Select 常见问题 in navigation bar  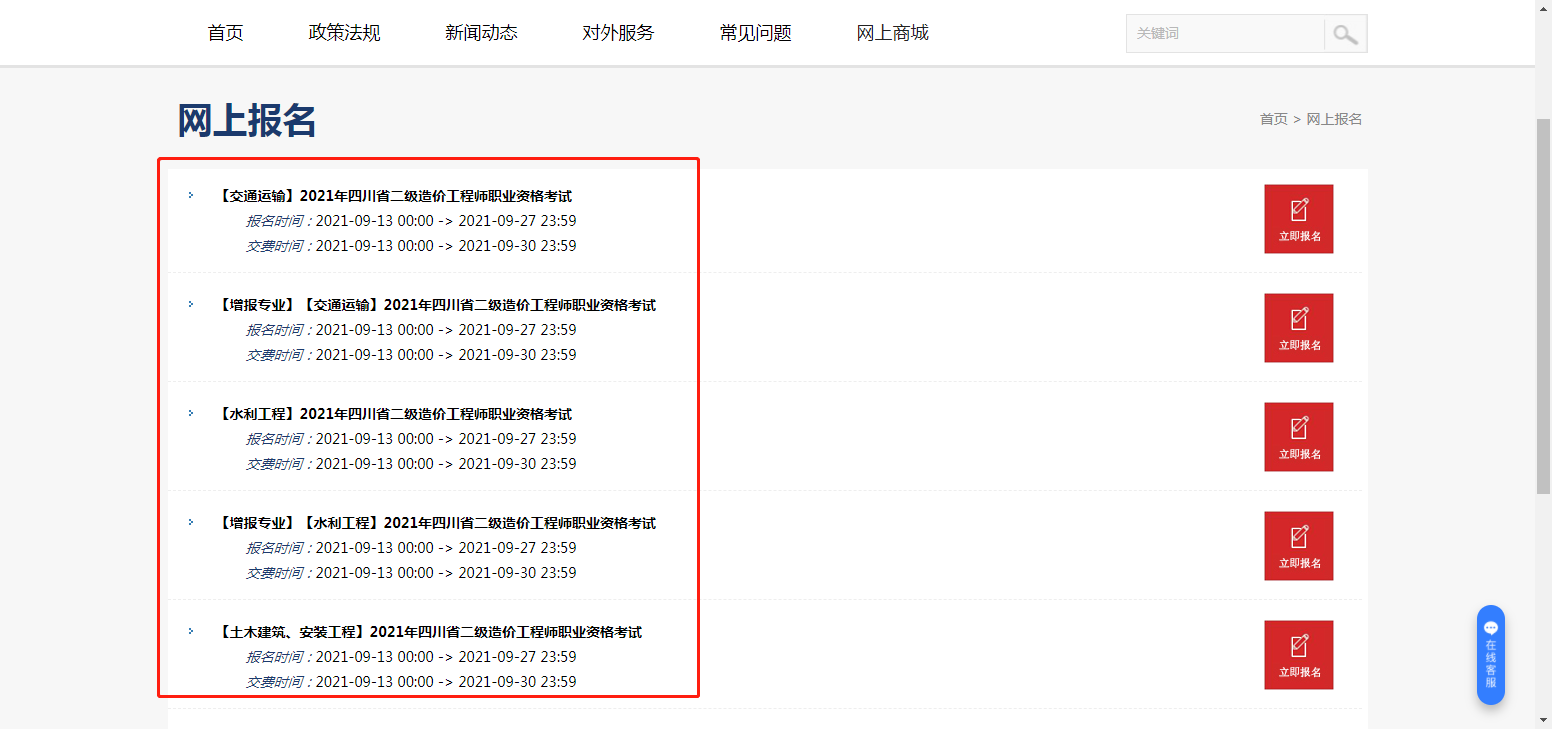pos(755,33)
